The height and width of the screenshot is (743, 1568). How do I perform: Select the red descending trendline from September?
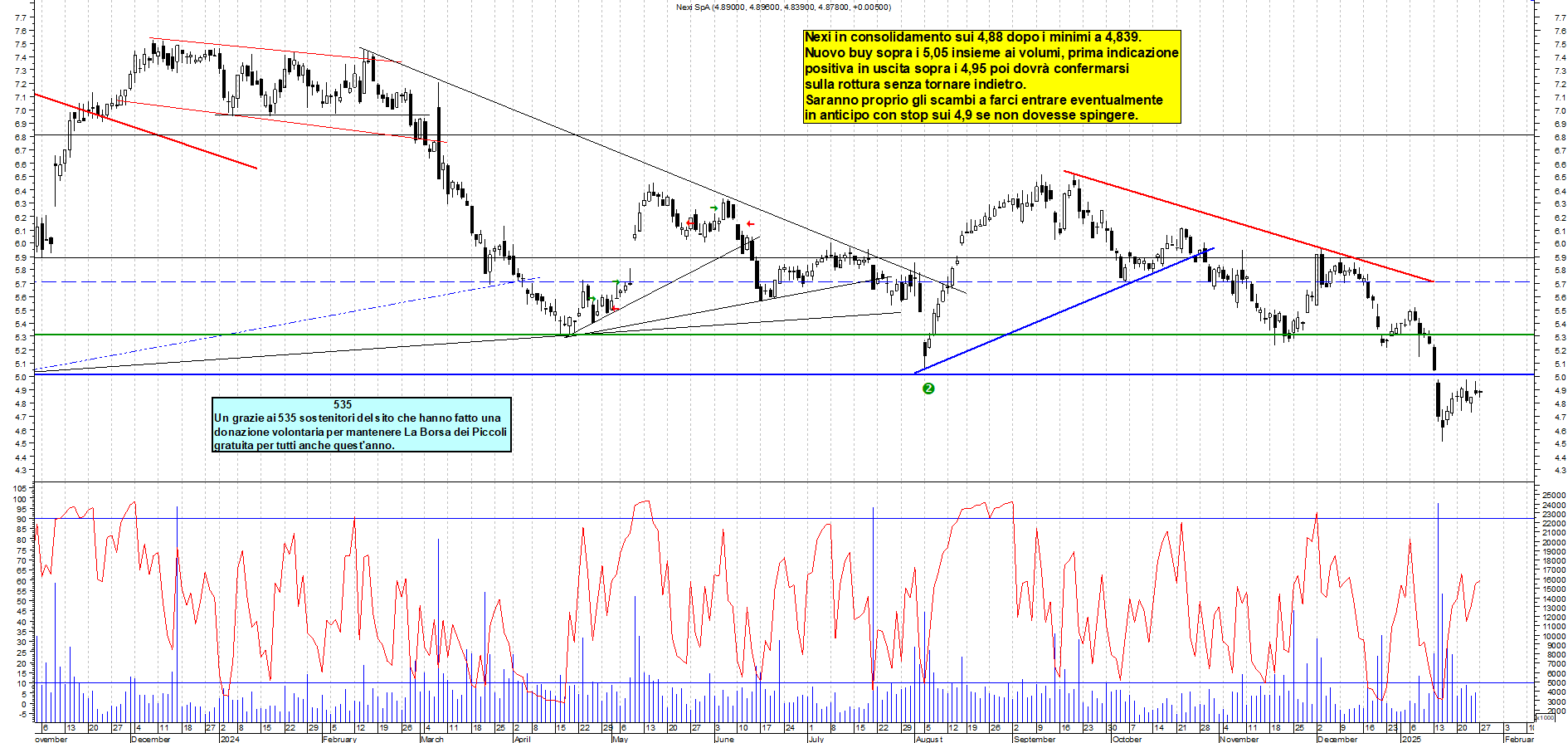click(x=1249, y=227)
